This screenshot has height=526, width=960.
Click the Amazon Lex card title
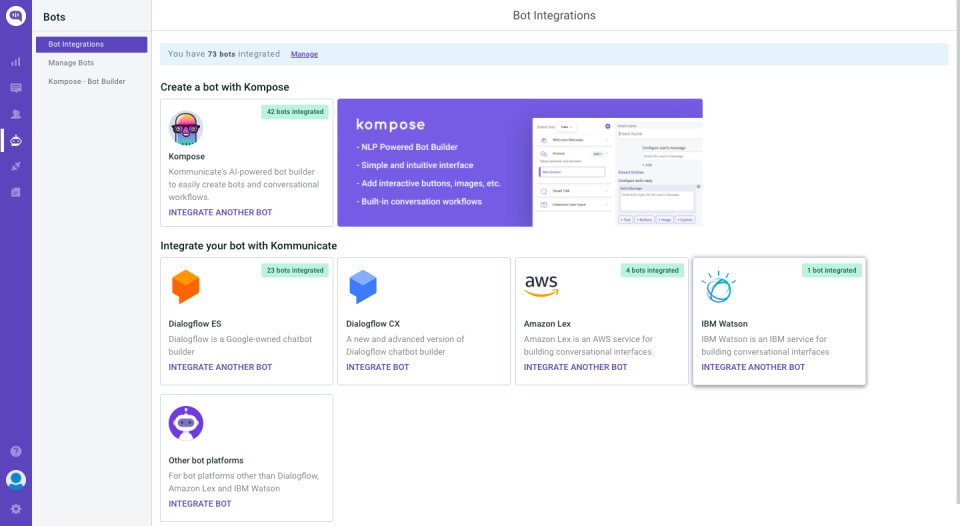click(x=547, y=324)
